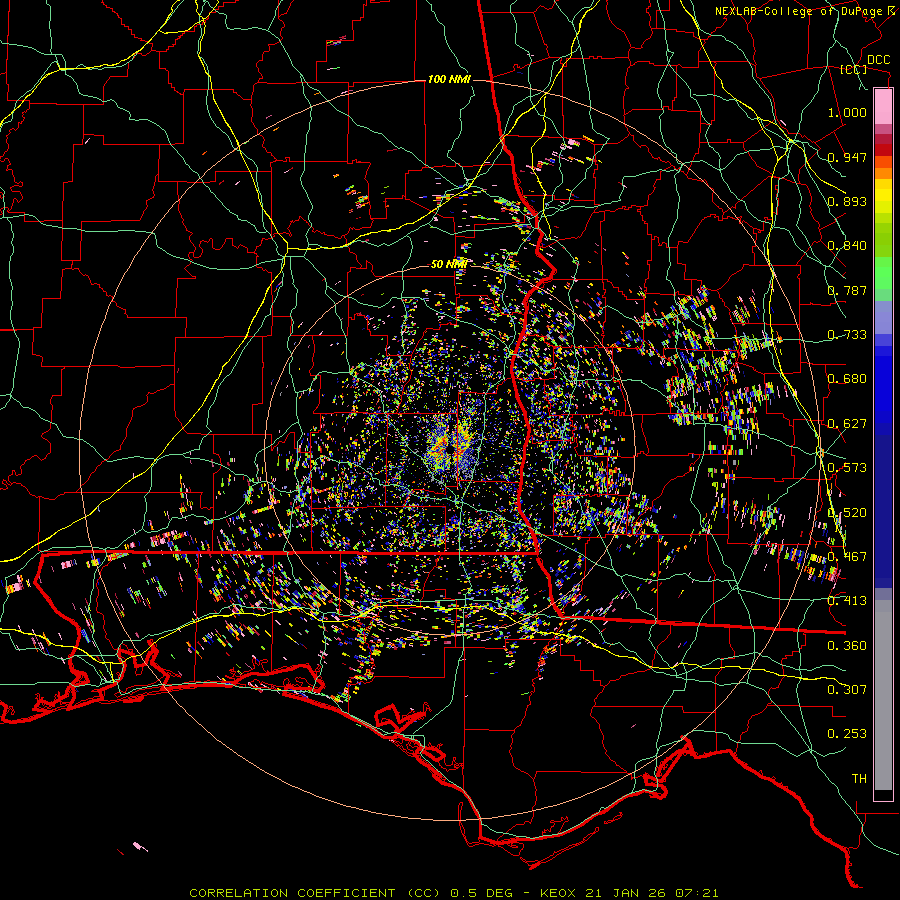The height and width of the screenshot is (900, 900).
Task: Click the 0.467 color scale value
Action: click(x=847, y=557)
